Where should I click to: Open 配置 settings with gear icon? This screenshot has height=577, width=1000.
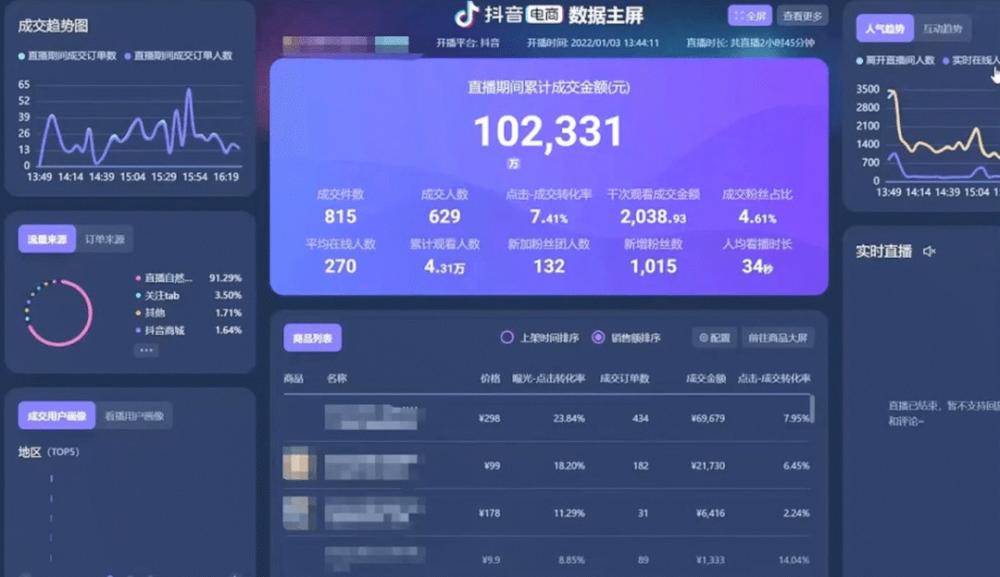click(x=714, y=338)
